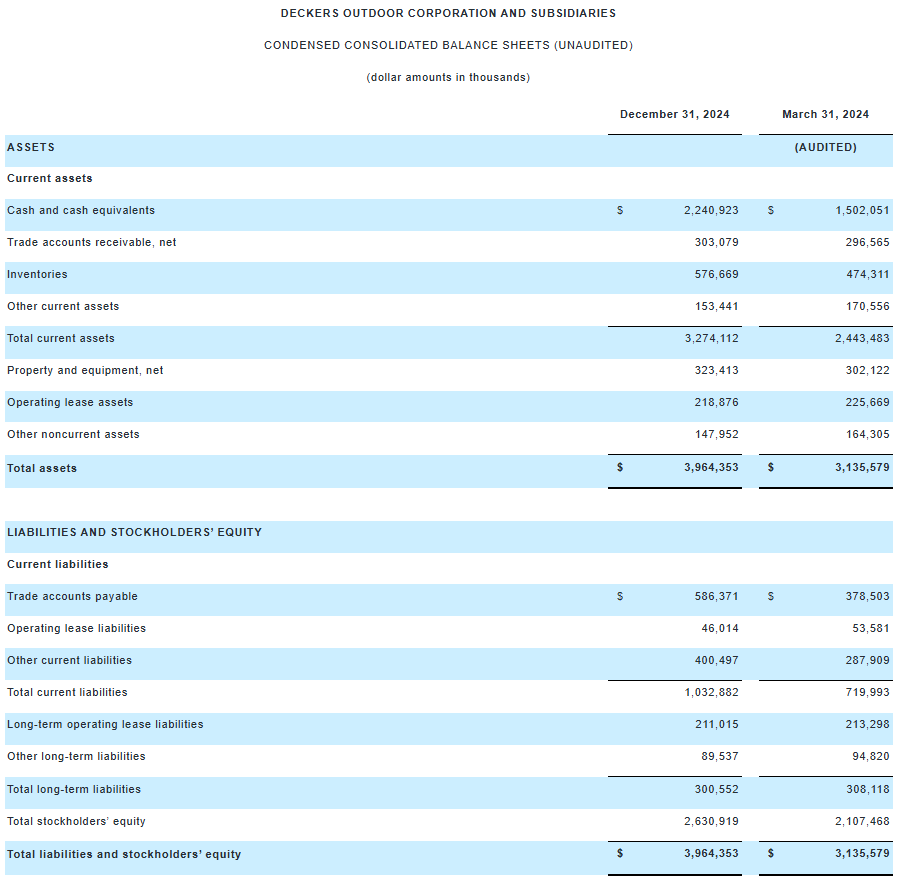Viewport: 898px width, 880px height.
Task: Select the 'March 31, 2024' column header
Action: (x=825, y=114)
